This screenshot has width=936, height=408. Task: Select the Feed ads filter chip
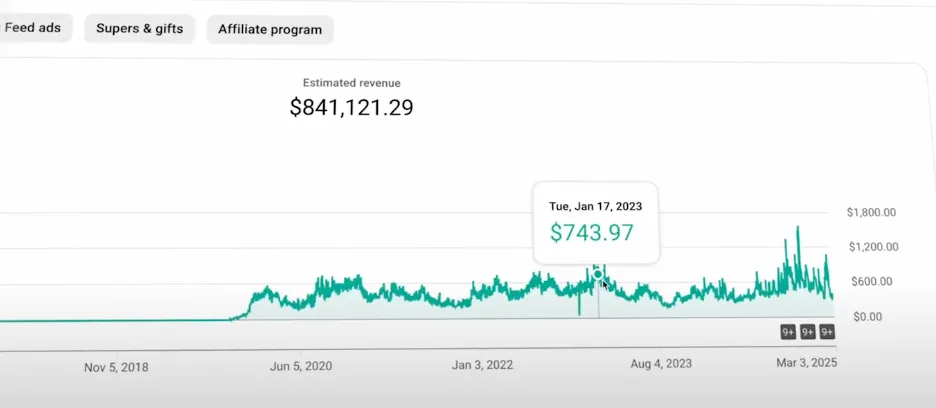coord(34,28)
